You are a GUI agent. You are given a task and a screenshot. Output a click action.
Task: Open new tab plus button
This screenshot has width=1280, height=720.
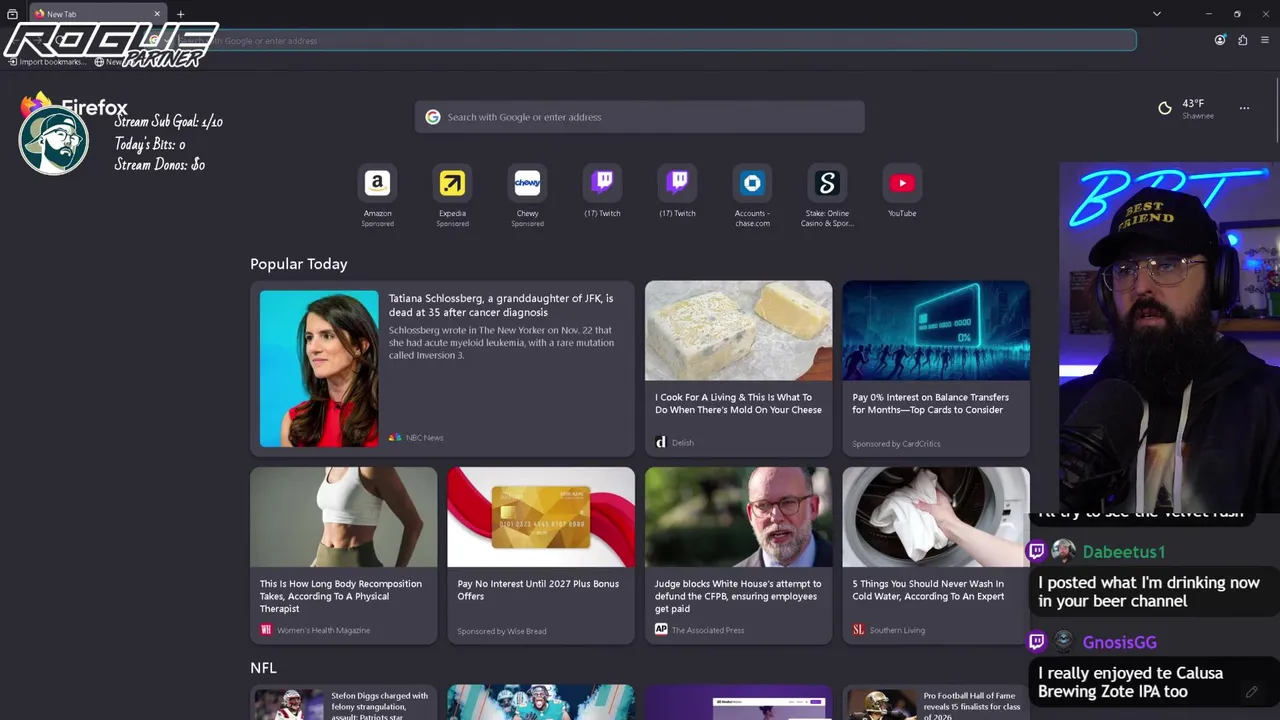[180, 14]
